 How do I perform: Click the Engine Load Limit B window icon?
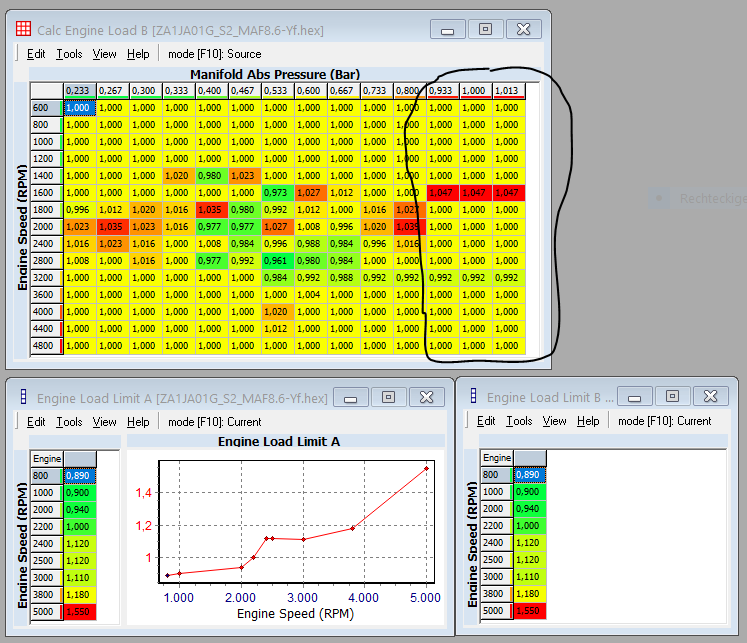click(473, 397)
